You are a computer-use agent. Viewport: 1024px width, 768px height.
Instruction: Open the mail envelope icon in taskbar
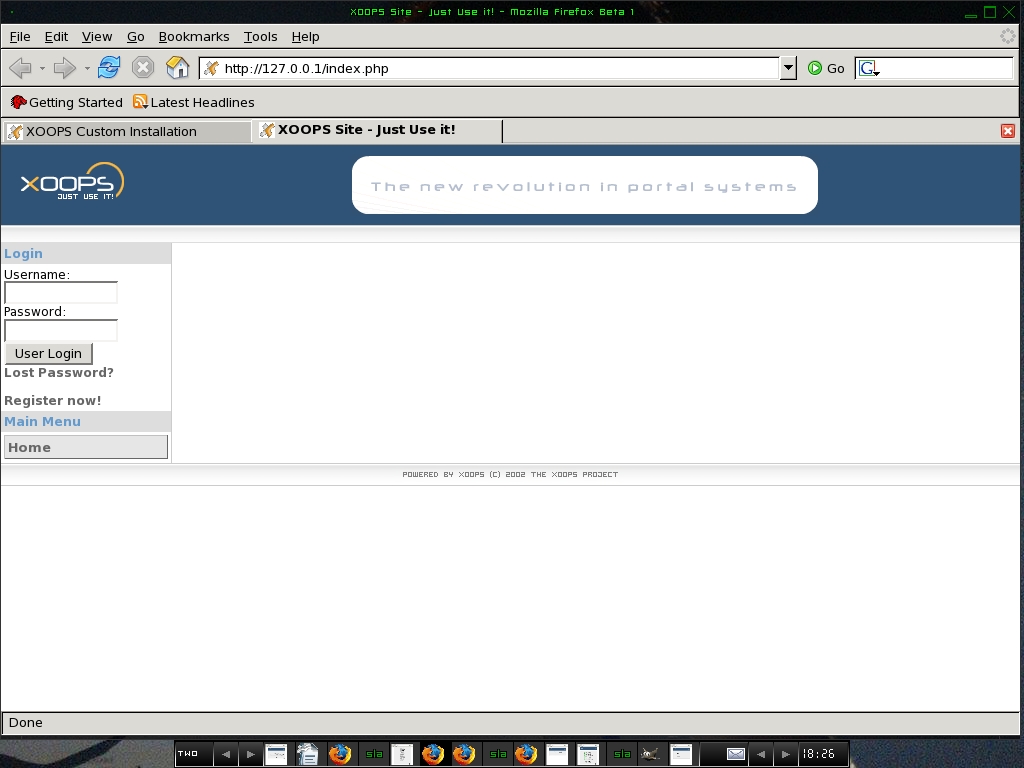point(736,754)
